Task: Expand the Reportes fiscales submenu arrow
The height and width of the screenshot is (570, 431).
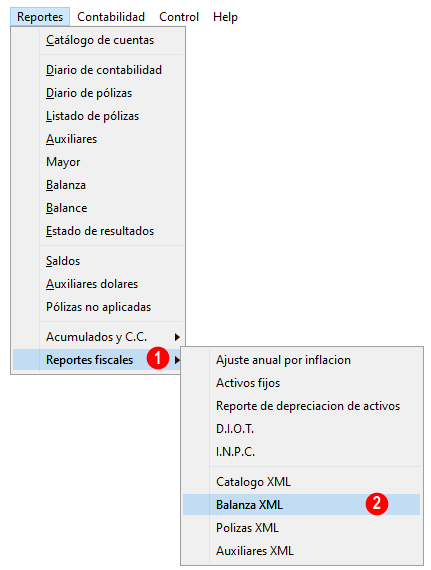Action: click(177, 360)
